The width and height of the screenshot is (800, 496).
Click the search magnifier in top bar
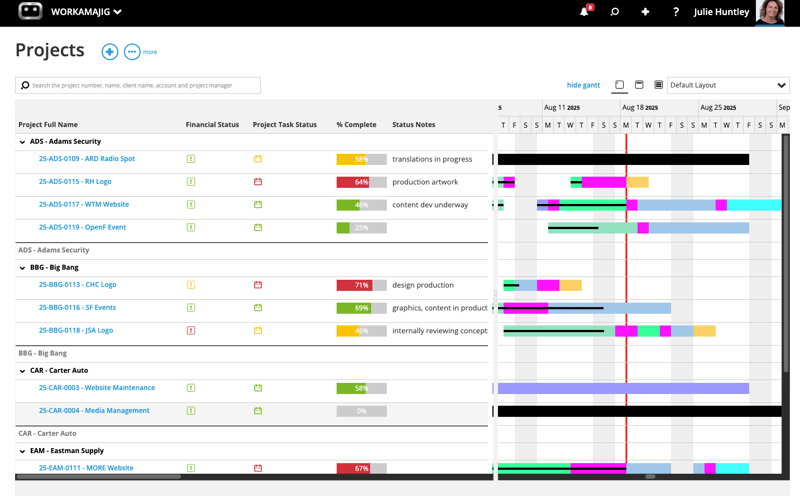(615, 12)
